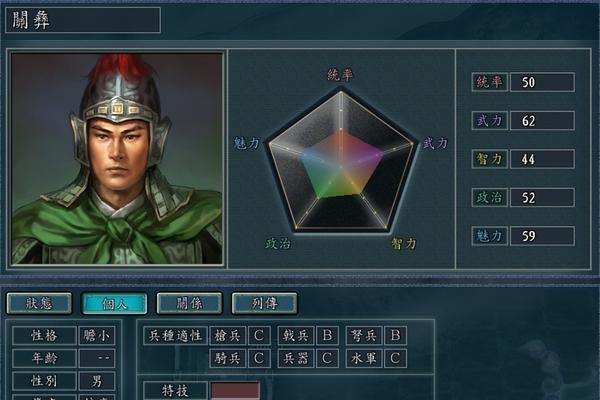
Task: Click the character name field 關彝
Action: pos(83,20)
